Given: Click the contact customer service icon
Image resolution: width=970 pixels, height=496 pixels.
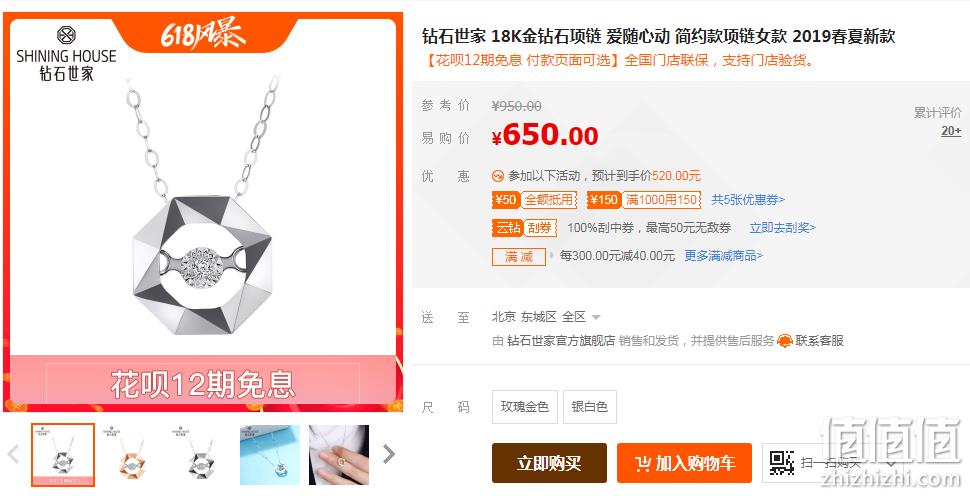Looking at the screenshot, I should [x=785, y=341].
